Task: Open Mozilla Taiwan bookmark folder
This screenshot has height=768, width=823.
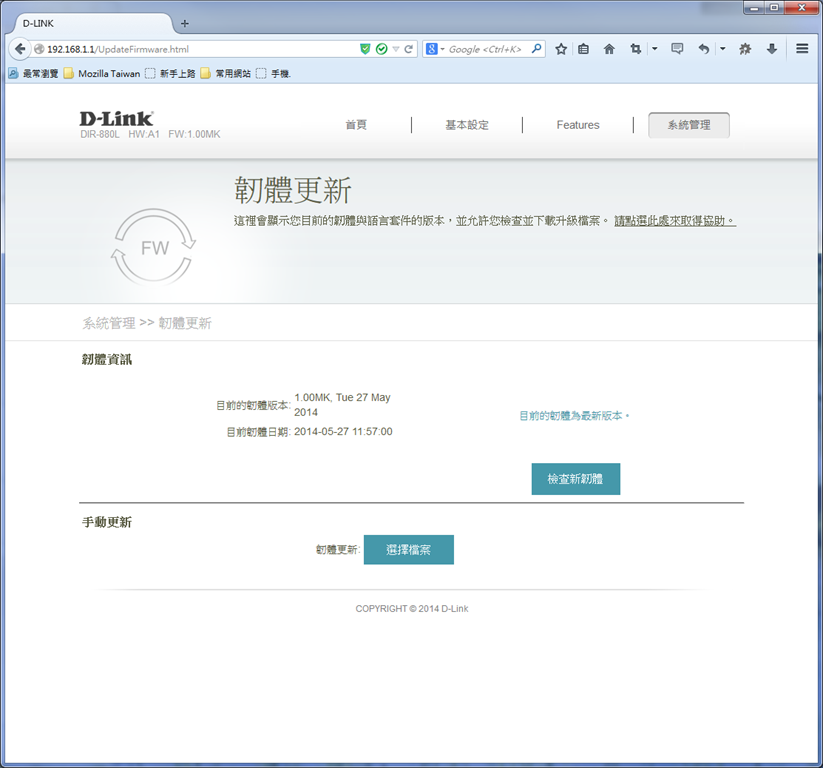Action: point(102,73)
